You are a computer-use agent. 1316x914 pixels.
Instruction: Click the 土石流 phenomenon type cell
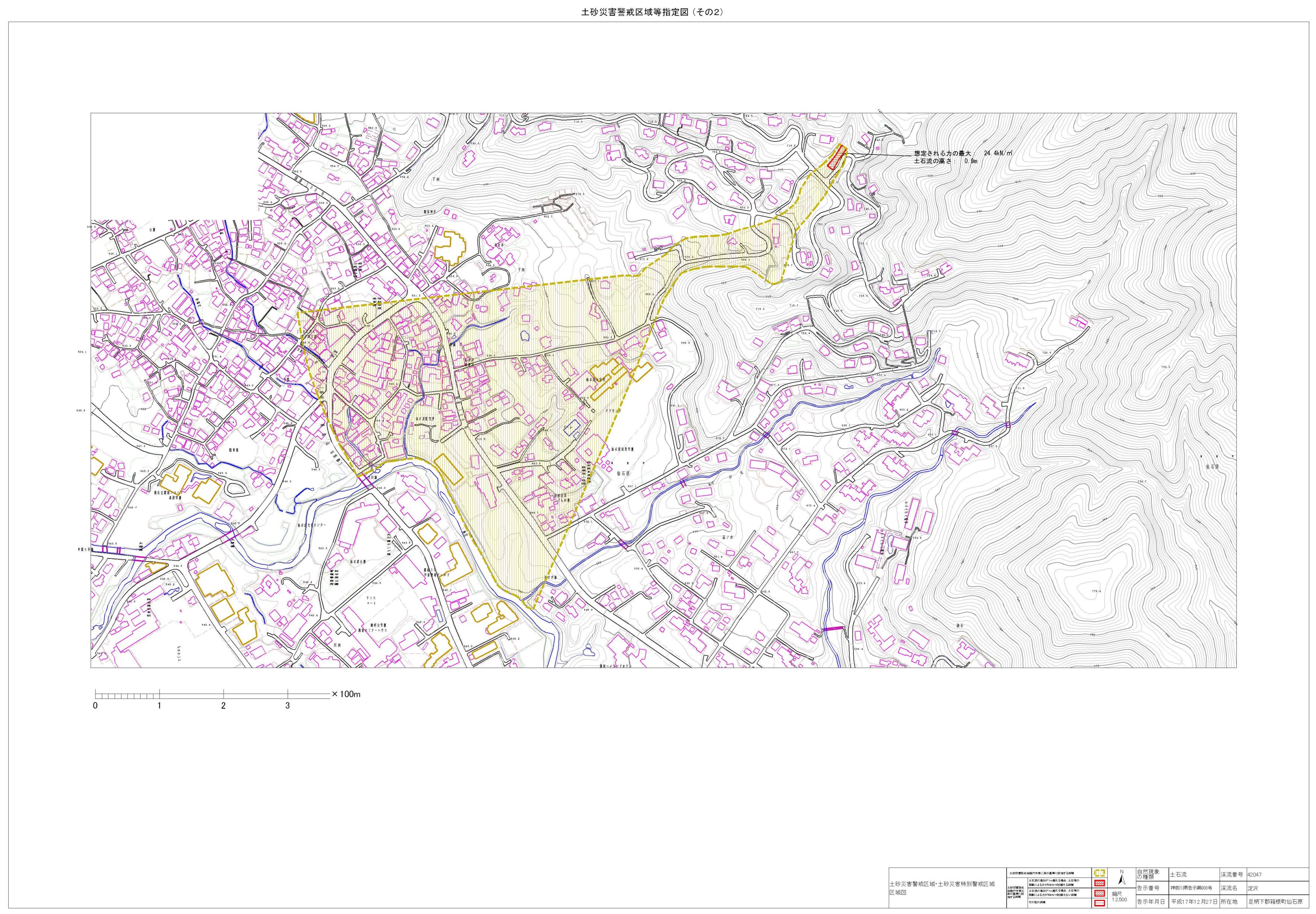[1179, 874]
